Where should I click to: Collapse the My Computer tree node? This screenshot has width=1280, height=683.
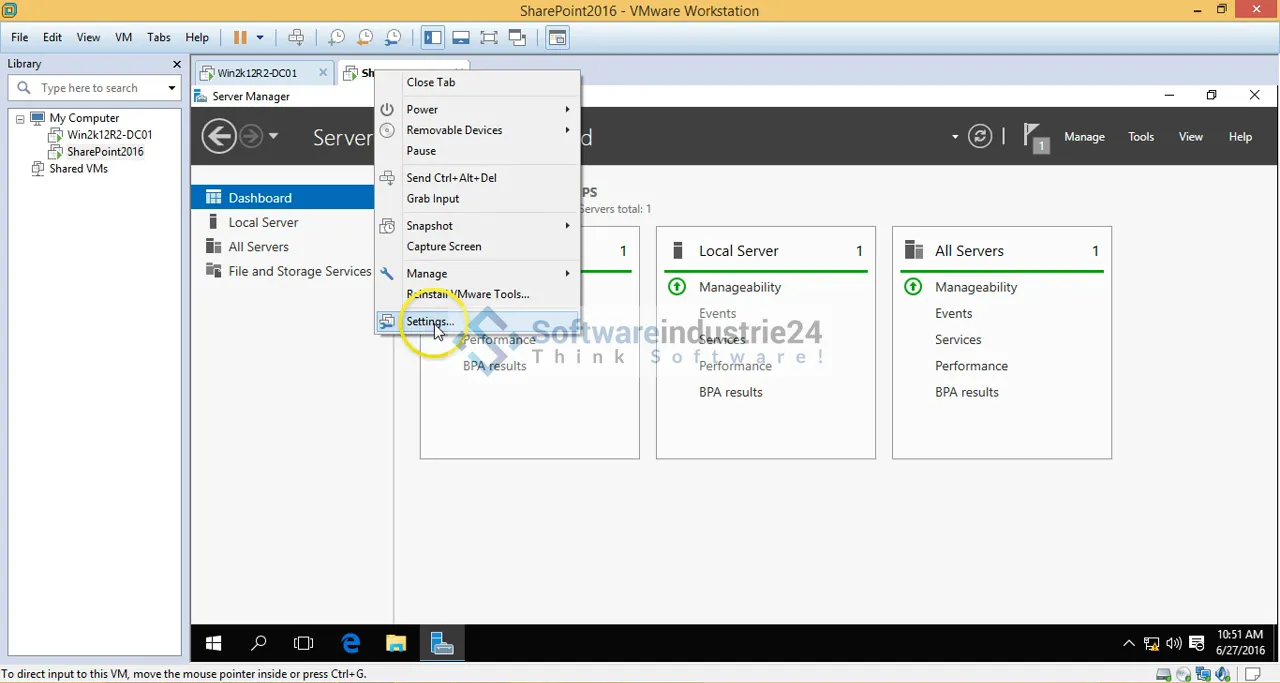19,118
